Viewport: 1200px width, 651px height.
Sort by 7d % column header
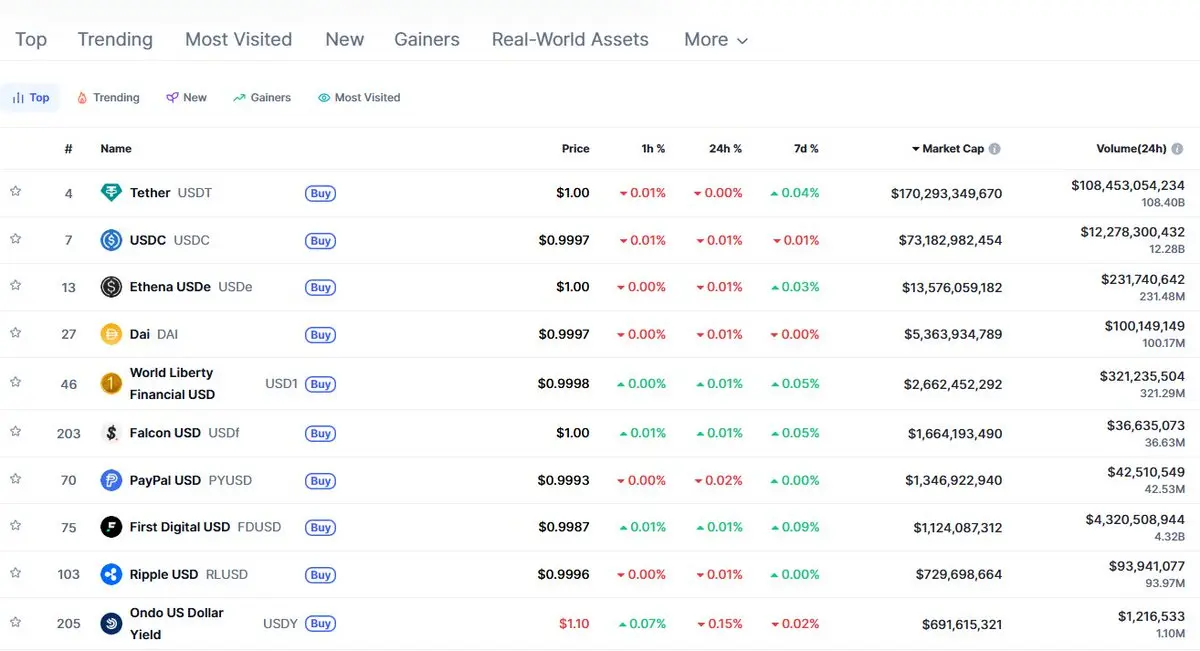click(807, 149)
